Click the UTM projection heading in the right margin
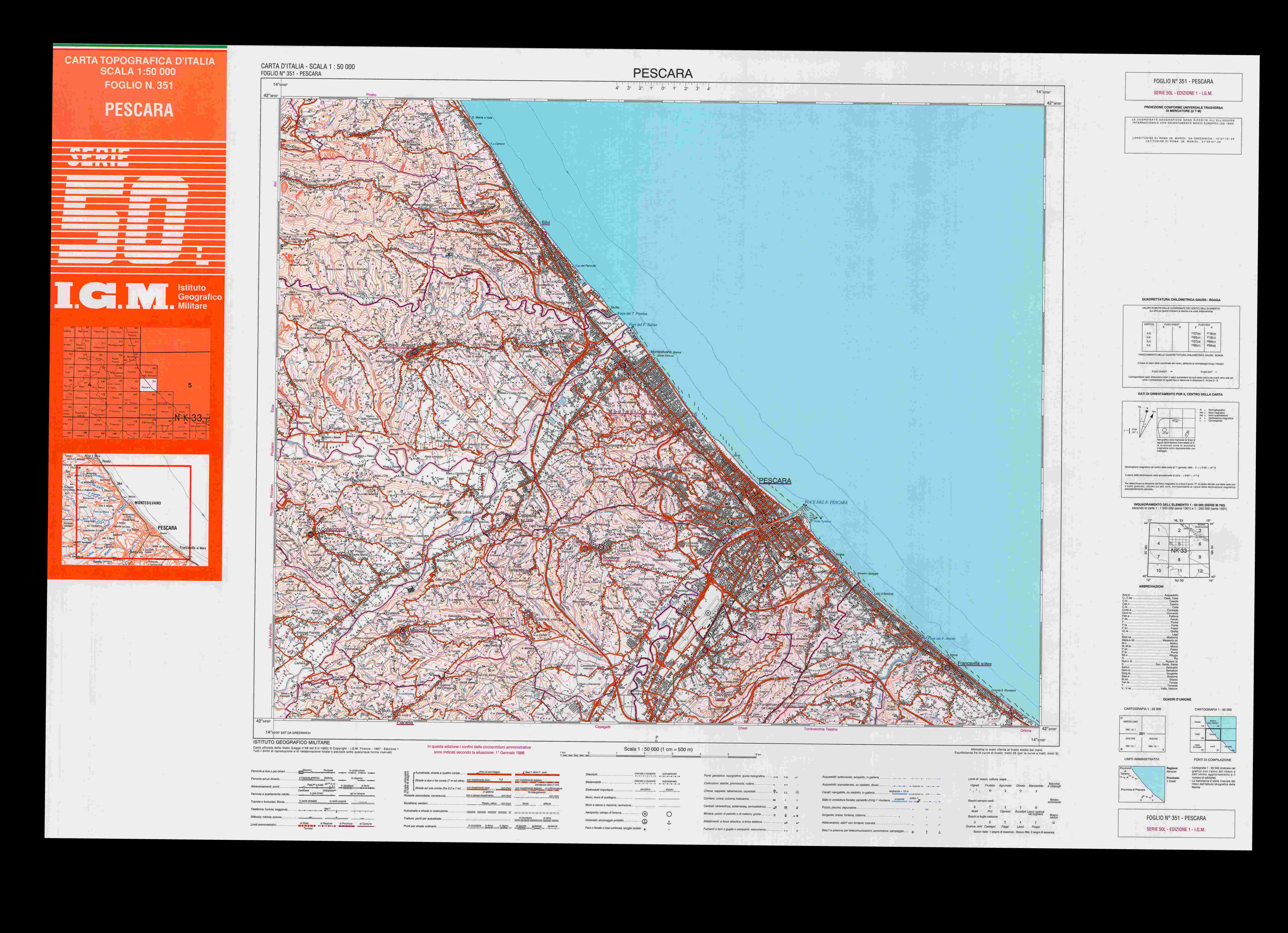This screenshot has width=1288, height=933. coord(1184,109)
